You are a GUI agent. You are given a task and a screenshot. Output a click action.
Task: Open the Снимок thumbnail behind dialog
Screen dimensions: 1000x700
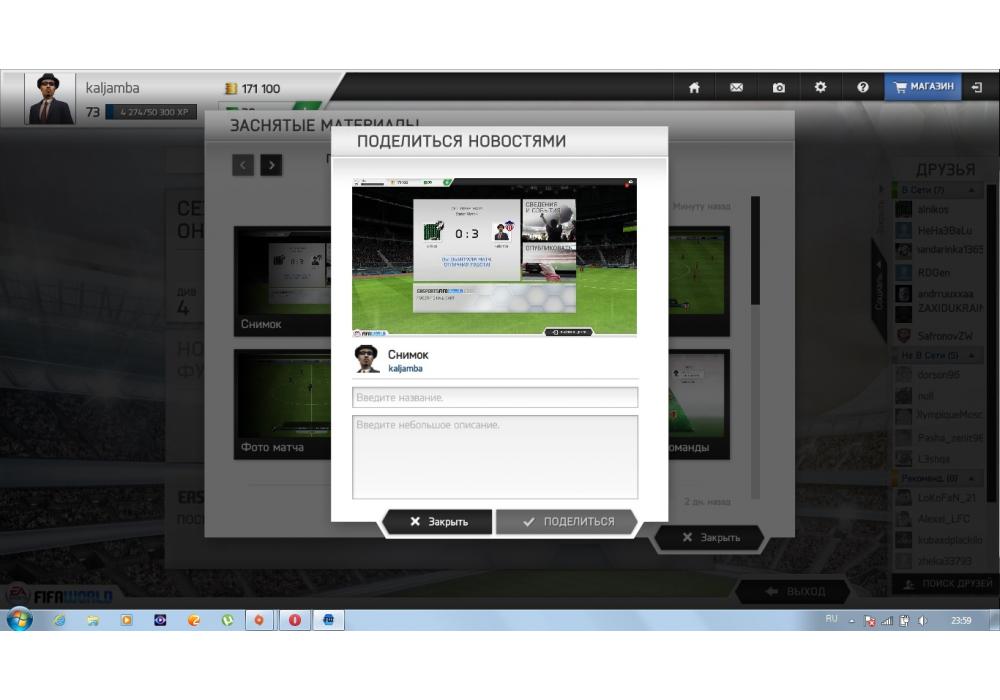(x=283, y=281)
